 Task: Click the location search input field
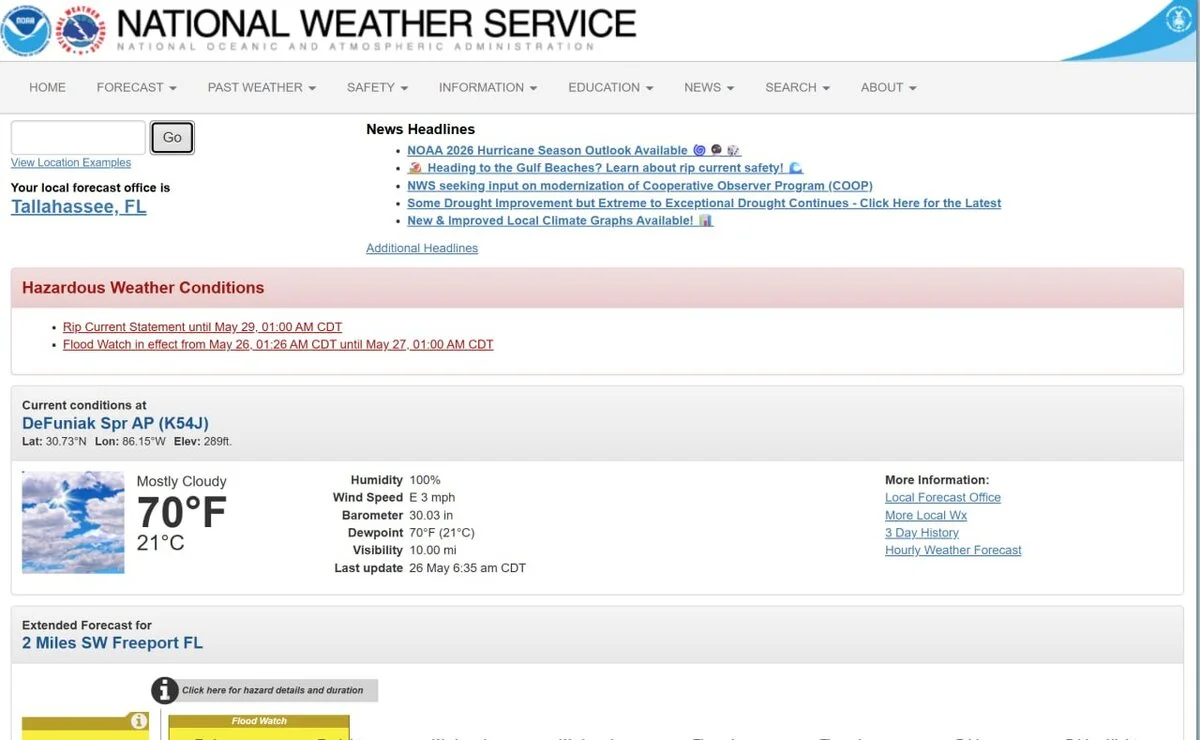(78, 138)
